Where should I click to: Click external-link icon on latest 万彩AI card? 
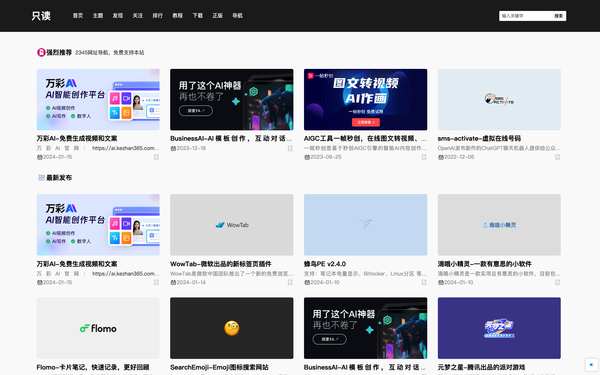tap(156, 282)
